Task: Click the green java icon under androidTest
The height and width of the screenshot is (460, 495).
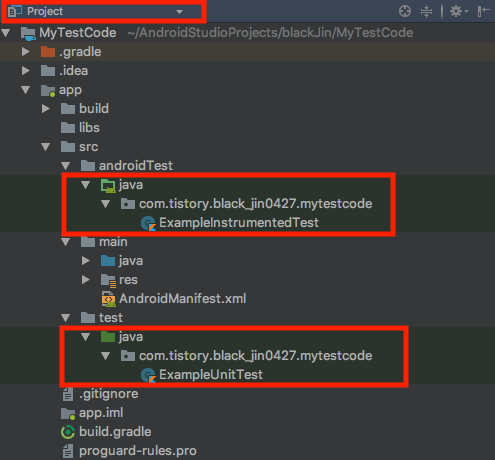Action: (x=108, y=185)
